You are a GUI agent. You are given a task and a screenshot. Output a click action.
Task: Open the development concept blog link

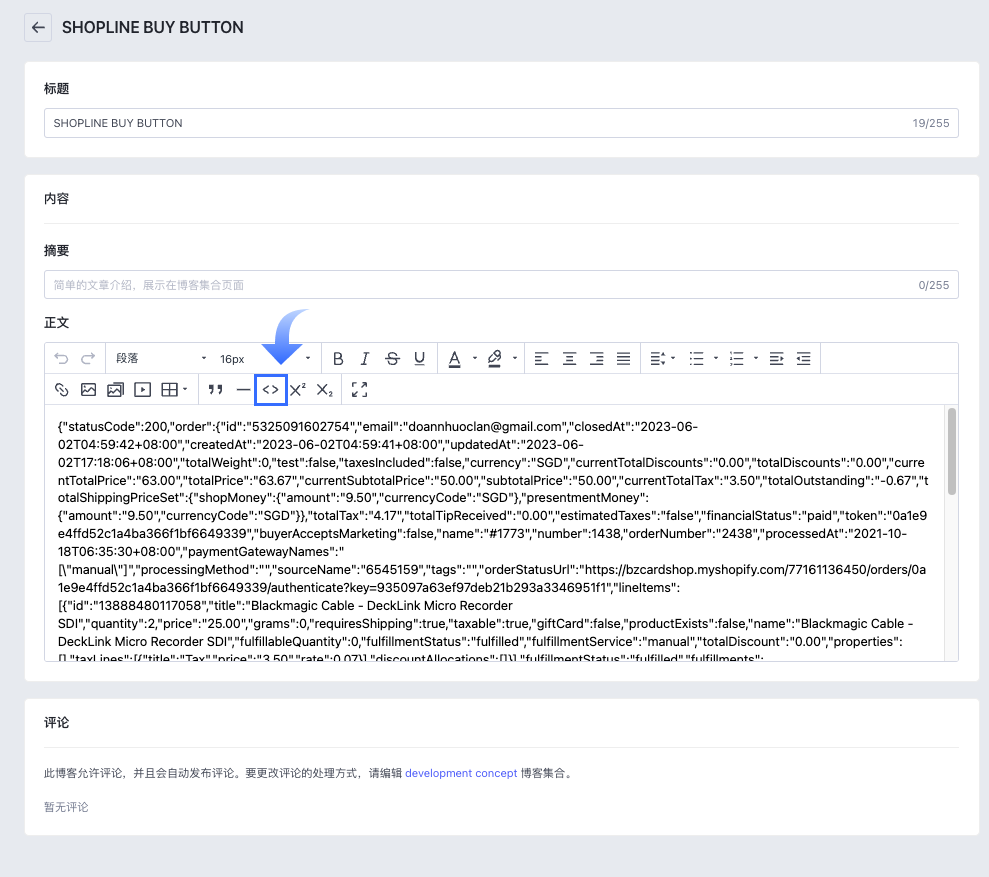[x=461, y=773]
